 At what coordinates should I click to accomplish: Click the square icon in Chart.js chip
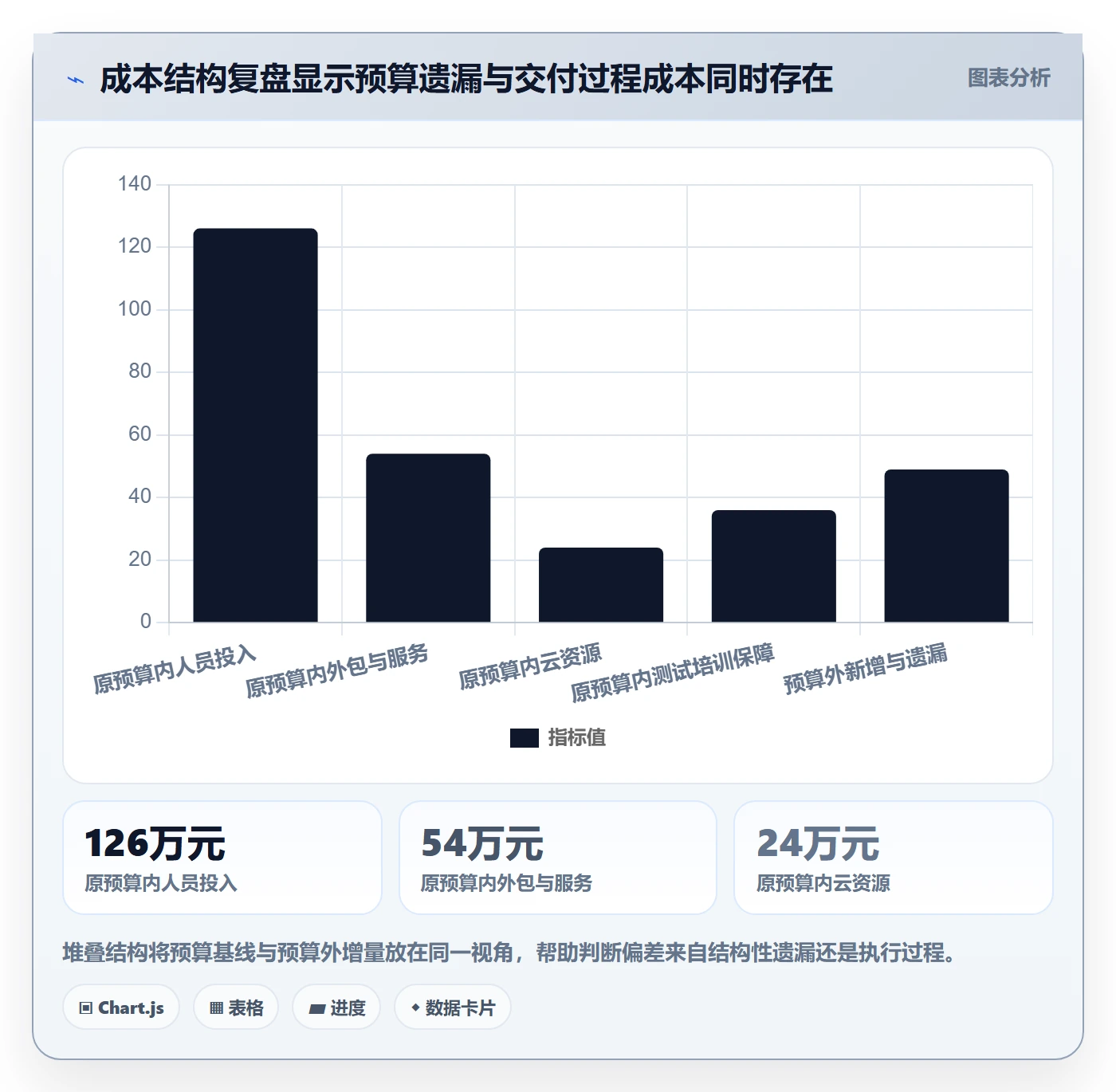coord(86,1008)
